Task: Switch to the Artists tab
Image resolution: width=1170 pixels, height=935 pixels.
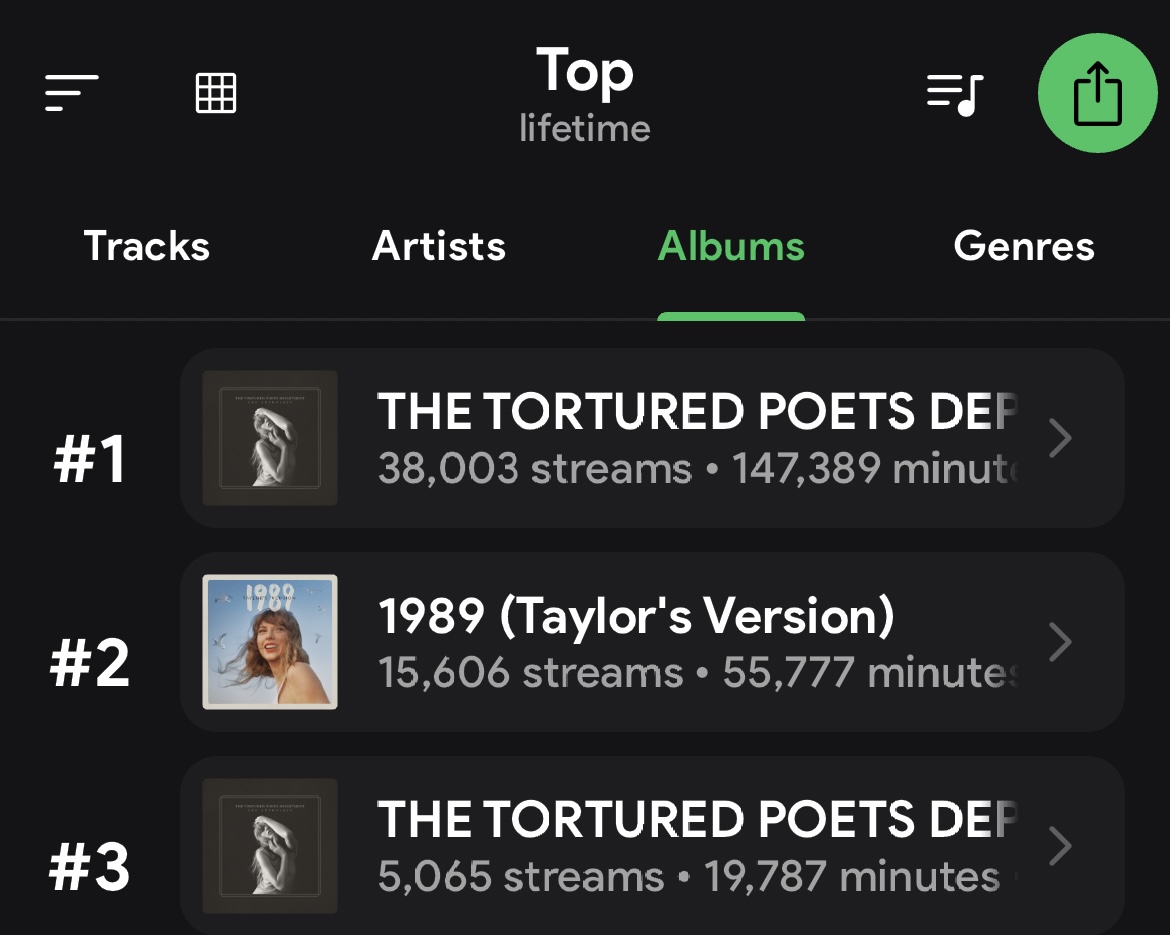Action: (439, 246)
